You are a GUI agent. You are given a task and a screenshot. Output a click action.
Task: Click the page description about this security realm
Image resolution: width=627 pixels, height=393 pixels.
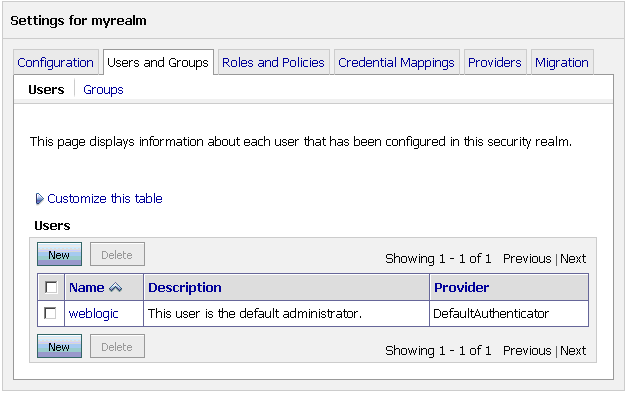(x=301, y=142)
